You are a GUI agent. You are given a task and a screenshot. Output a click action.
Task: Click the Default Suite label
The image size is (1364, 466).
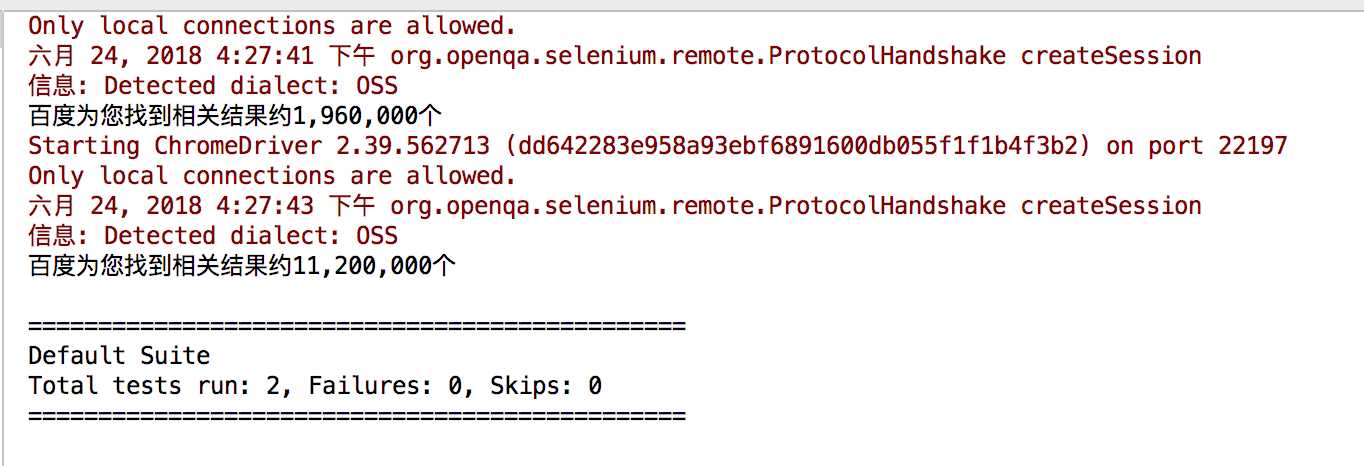[x=119, y=356]
